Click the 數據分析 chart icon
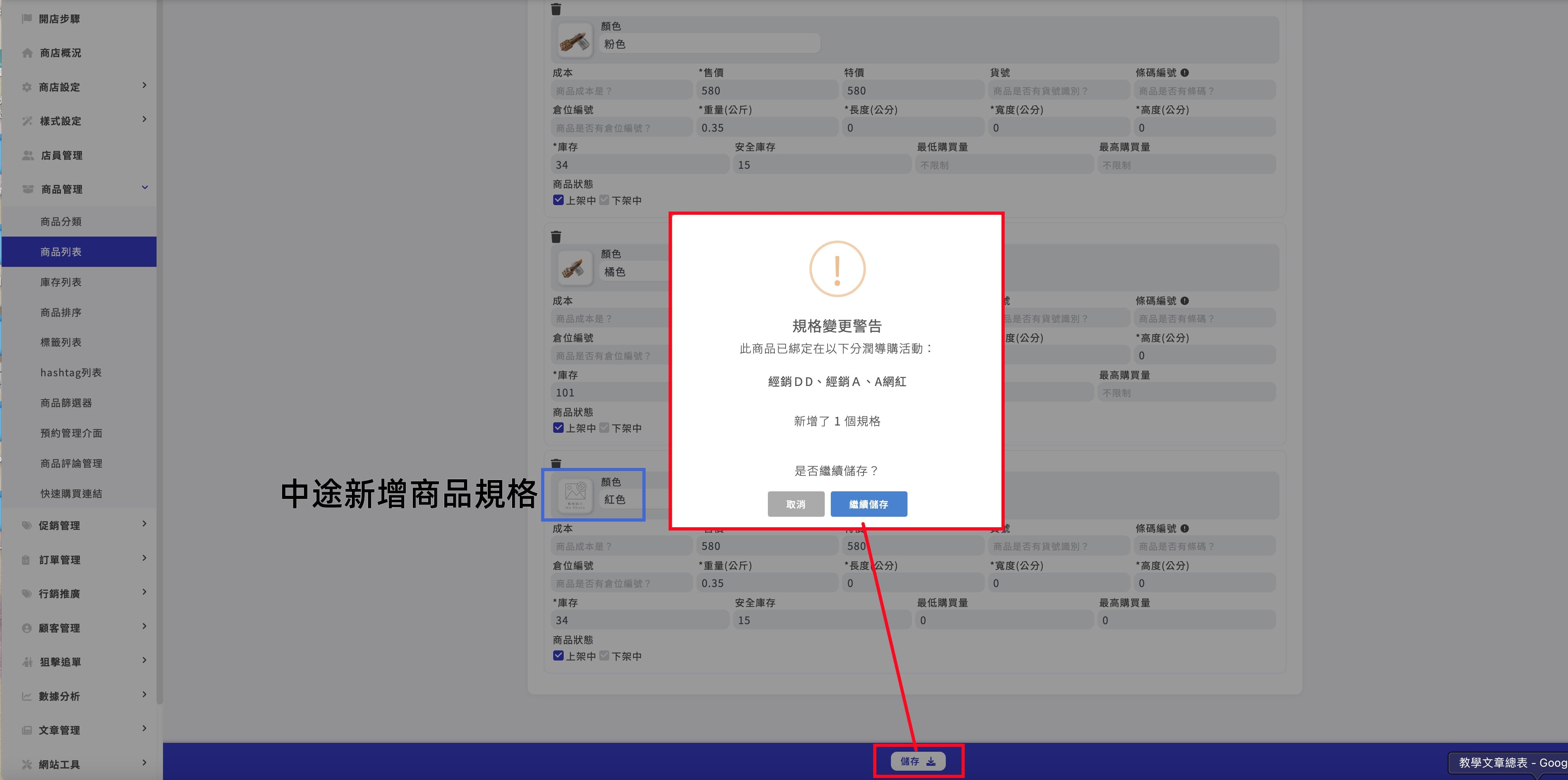Image resolution: width=1568 pixels, height=780 pixels. (x=27, y=696)
